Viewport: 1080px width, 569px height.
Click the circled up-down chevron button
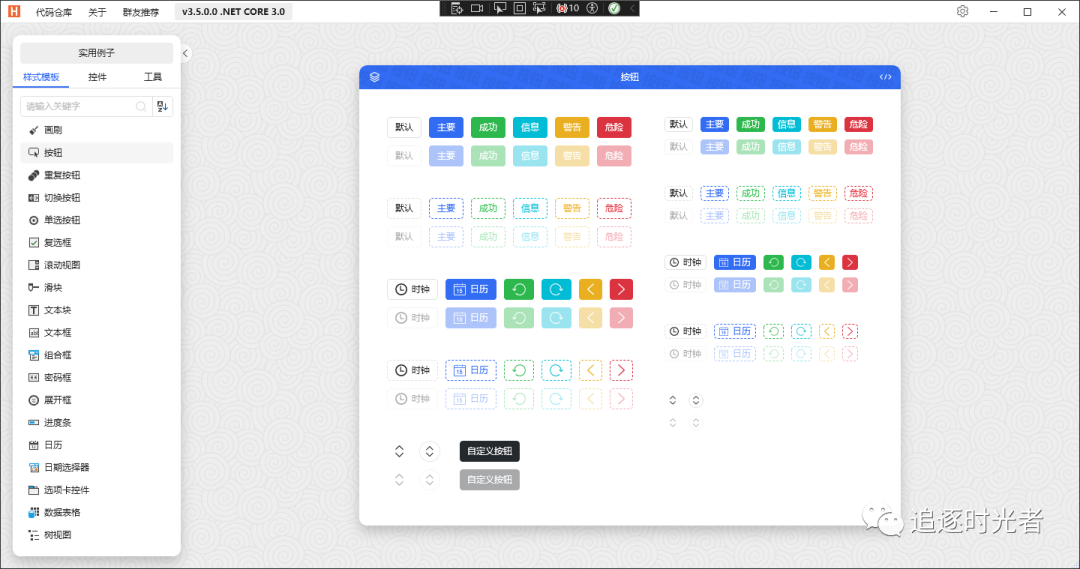429,451
